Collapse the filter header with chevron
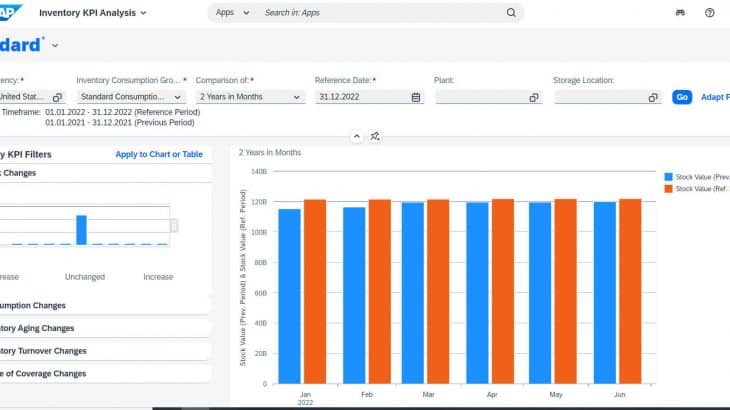This screenshot has width=730, height=410. coord(355,136)
